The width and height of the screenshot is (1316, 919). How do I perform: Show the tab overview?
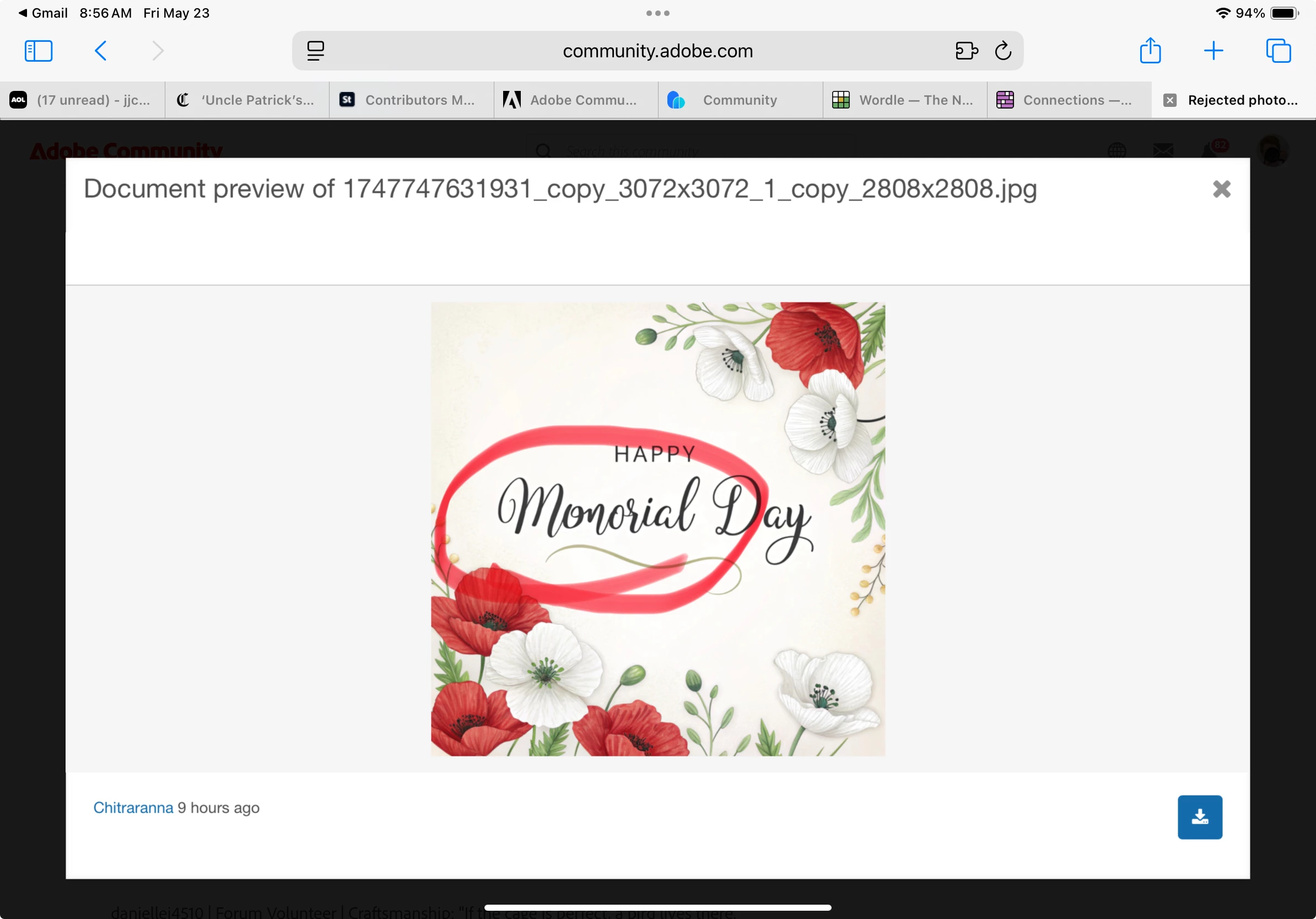[x=1278, y=51]
